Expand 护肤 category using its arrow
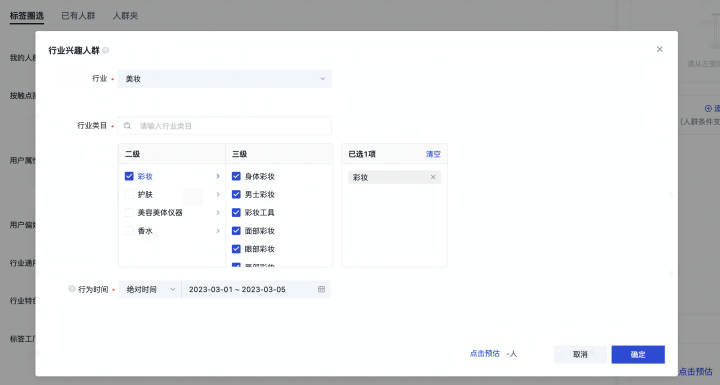 (218, 194)
